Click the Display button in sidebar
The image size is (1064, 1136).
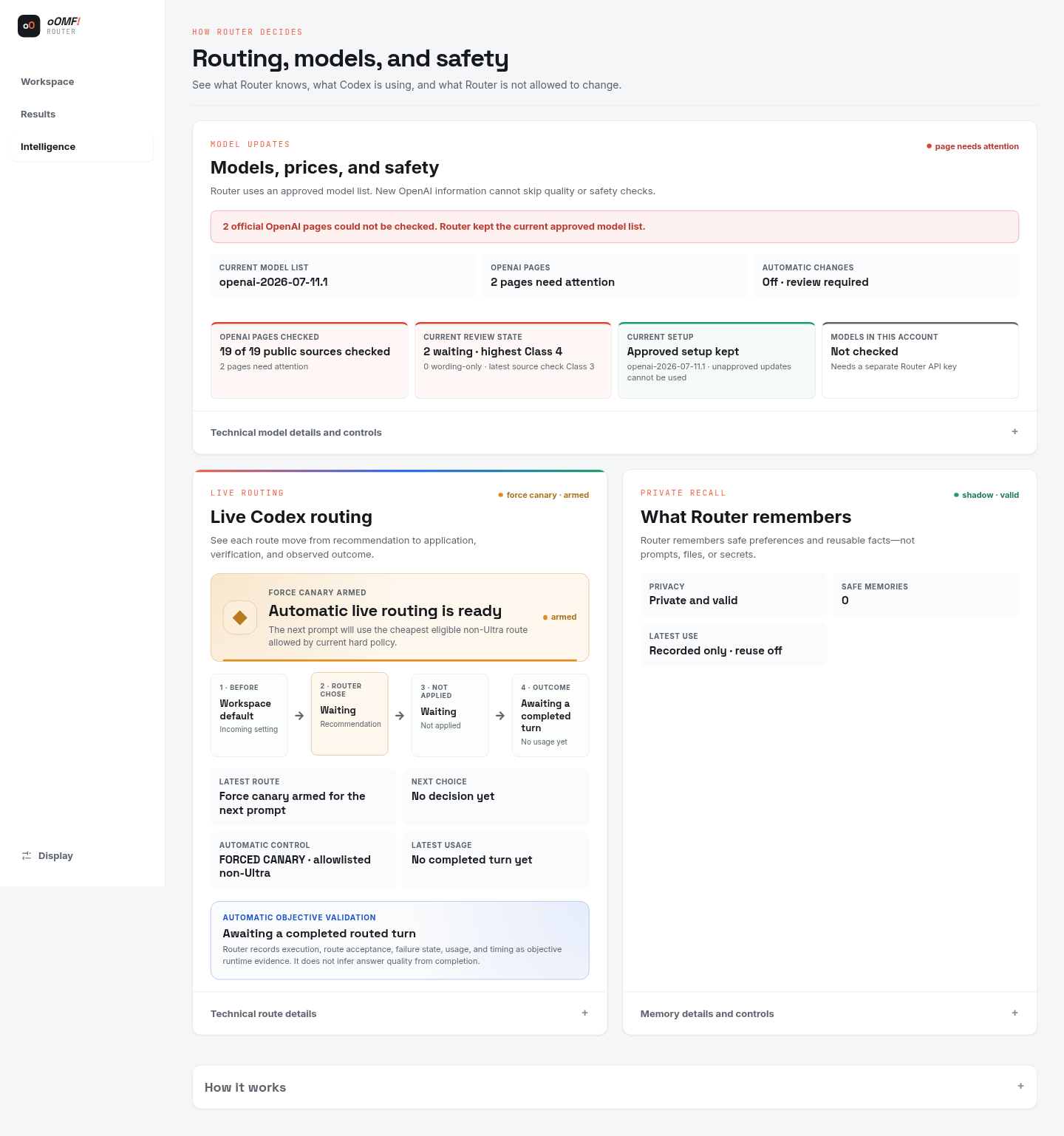tap(48, 855)
